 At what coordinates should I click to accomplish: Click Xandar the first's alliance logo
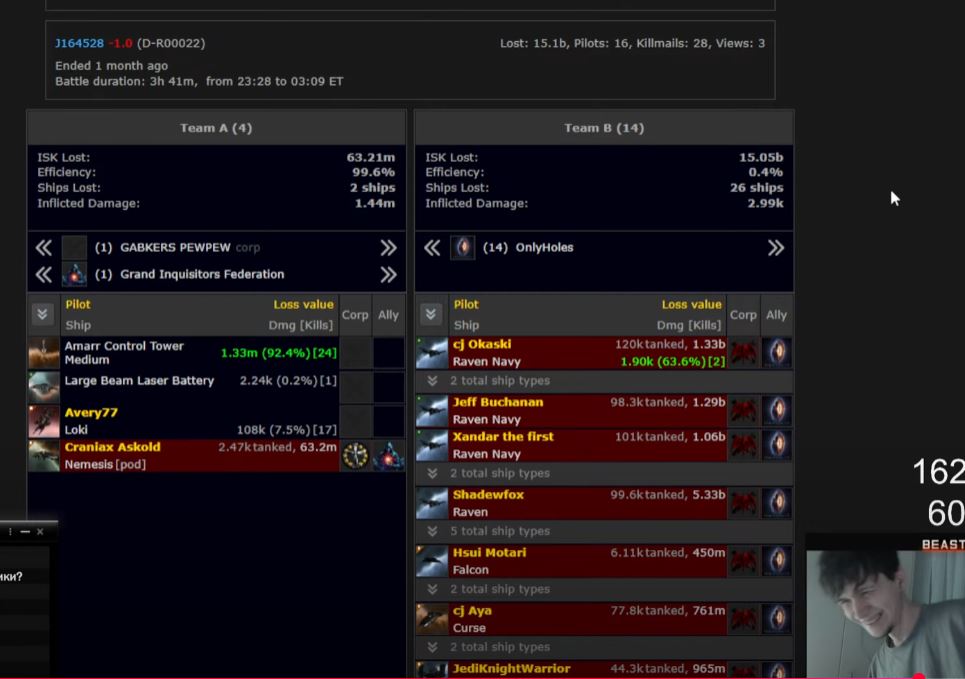pyautogui.click(x=777, y=445)
